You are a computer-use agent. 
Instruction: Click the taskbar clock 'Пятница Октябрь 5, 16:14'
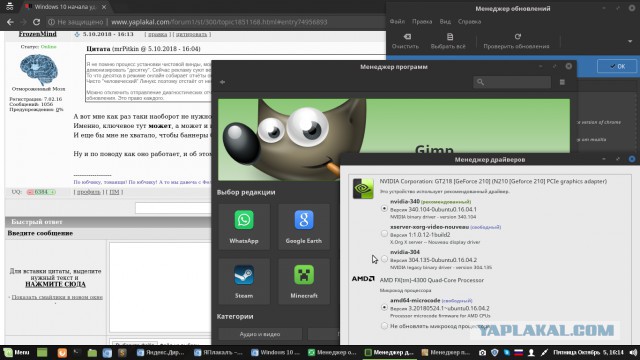coord(588,352)
